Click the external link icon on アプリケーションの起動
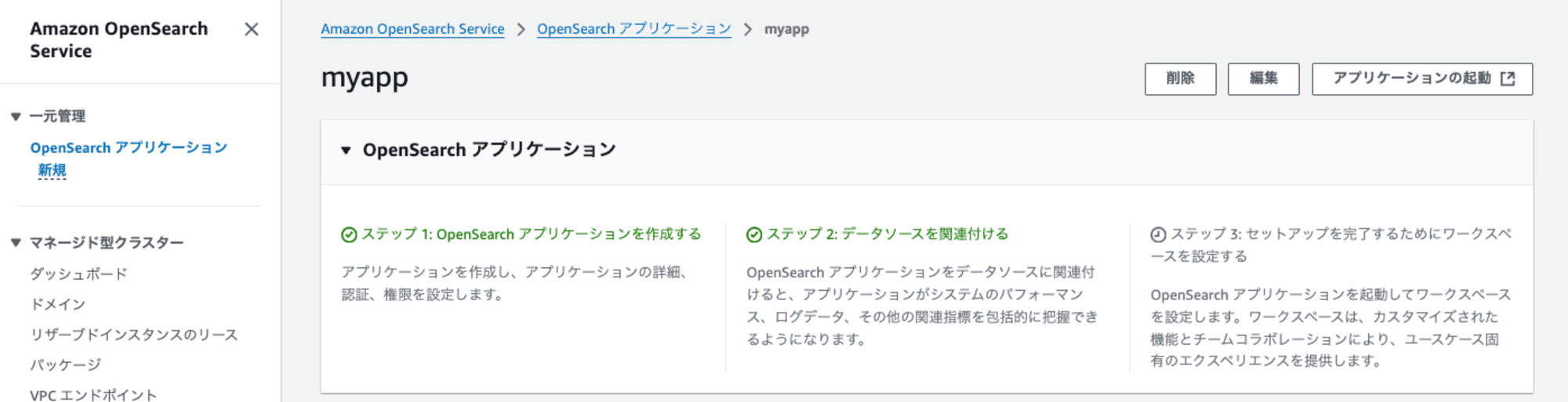Screen dimensions: 1568x402 coord(1508,78)
